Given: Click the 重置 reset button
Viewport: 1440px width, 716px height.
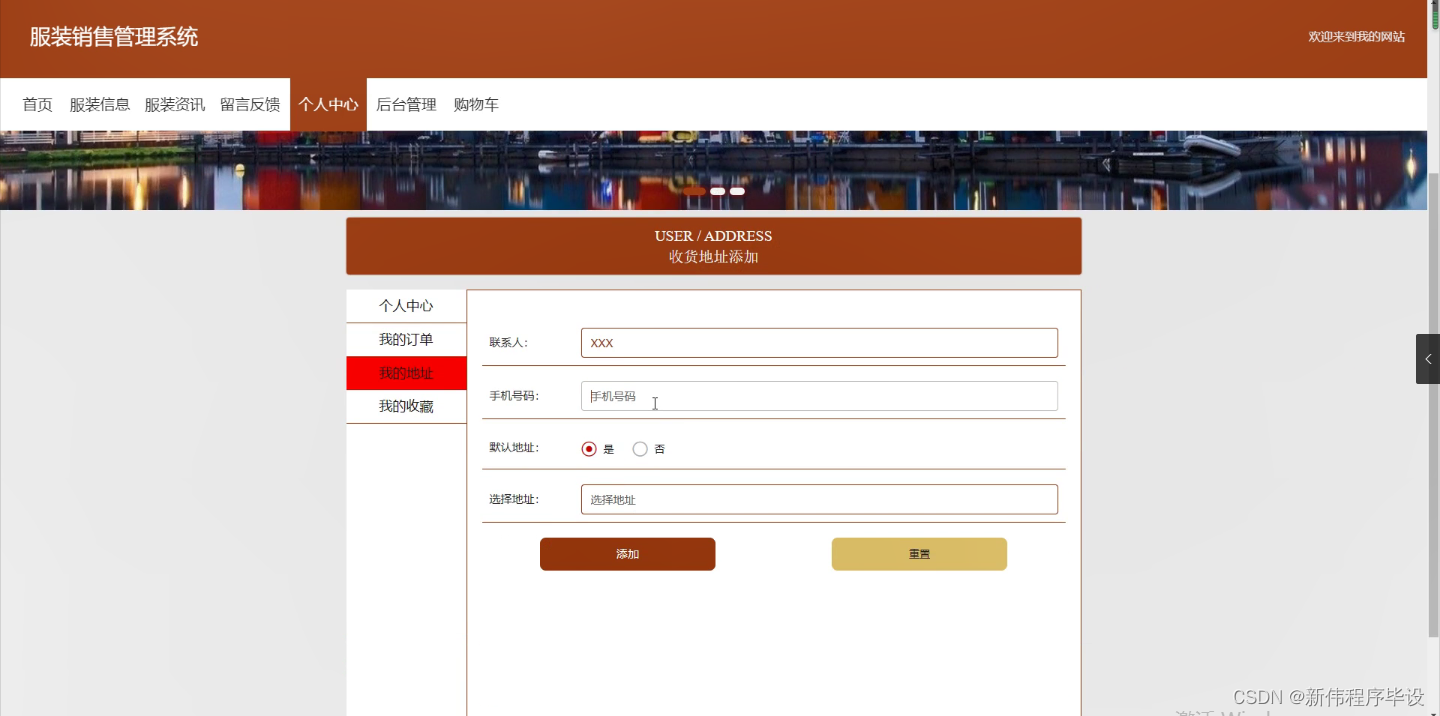Looking at the screenshot, I should point(918,553).
